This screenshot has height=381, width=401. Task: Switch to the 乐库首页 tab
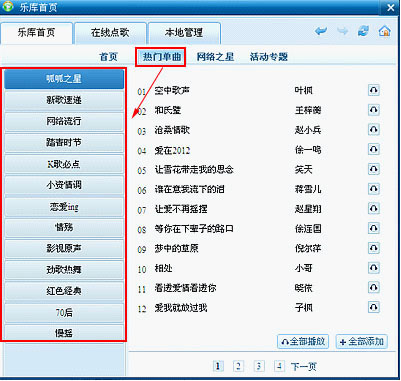coord(36,33)
